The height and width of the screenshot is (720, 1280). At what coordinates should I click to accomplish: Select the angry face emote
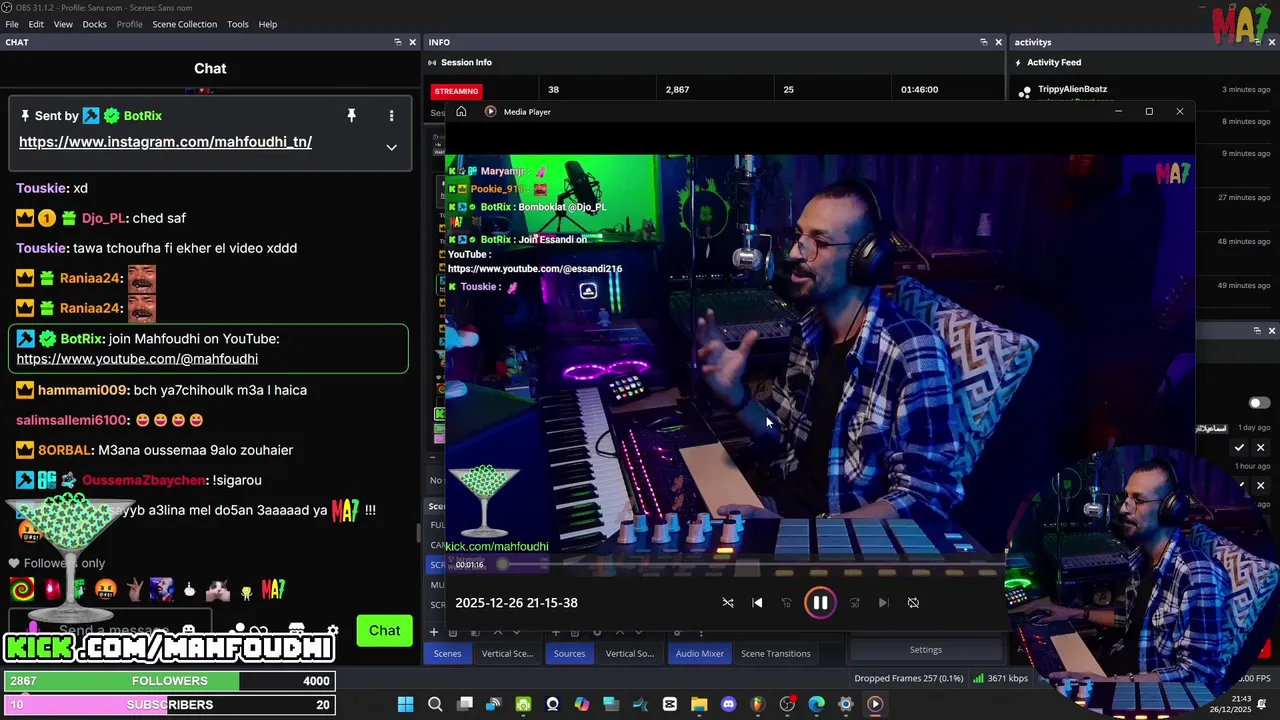(105, 590)
